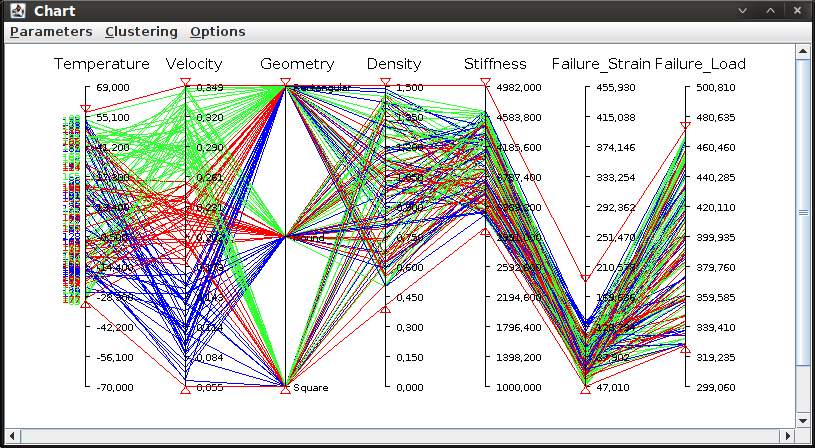Click the Density axis title
The height and width of the screenshot is (448, 815).
pos(394,64)
